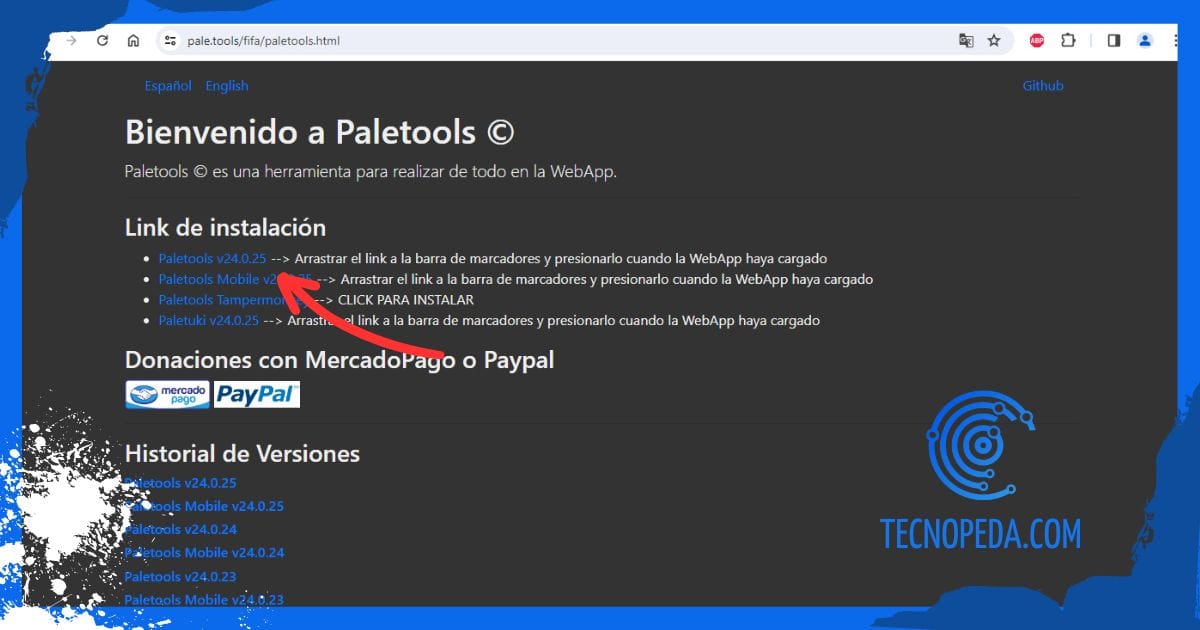Open the Chrome profile avatar icon

[1145, 41]
